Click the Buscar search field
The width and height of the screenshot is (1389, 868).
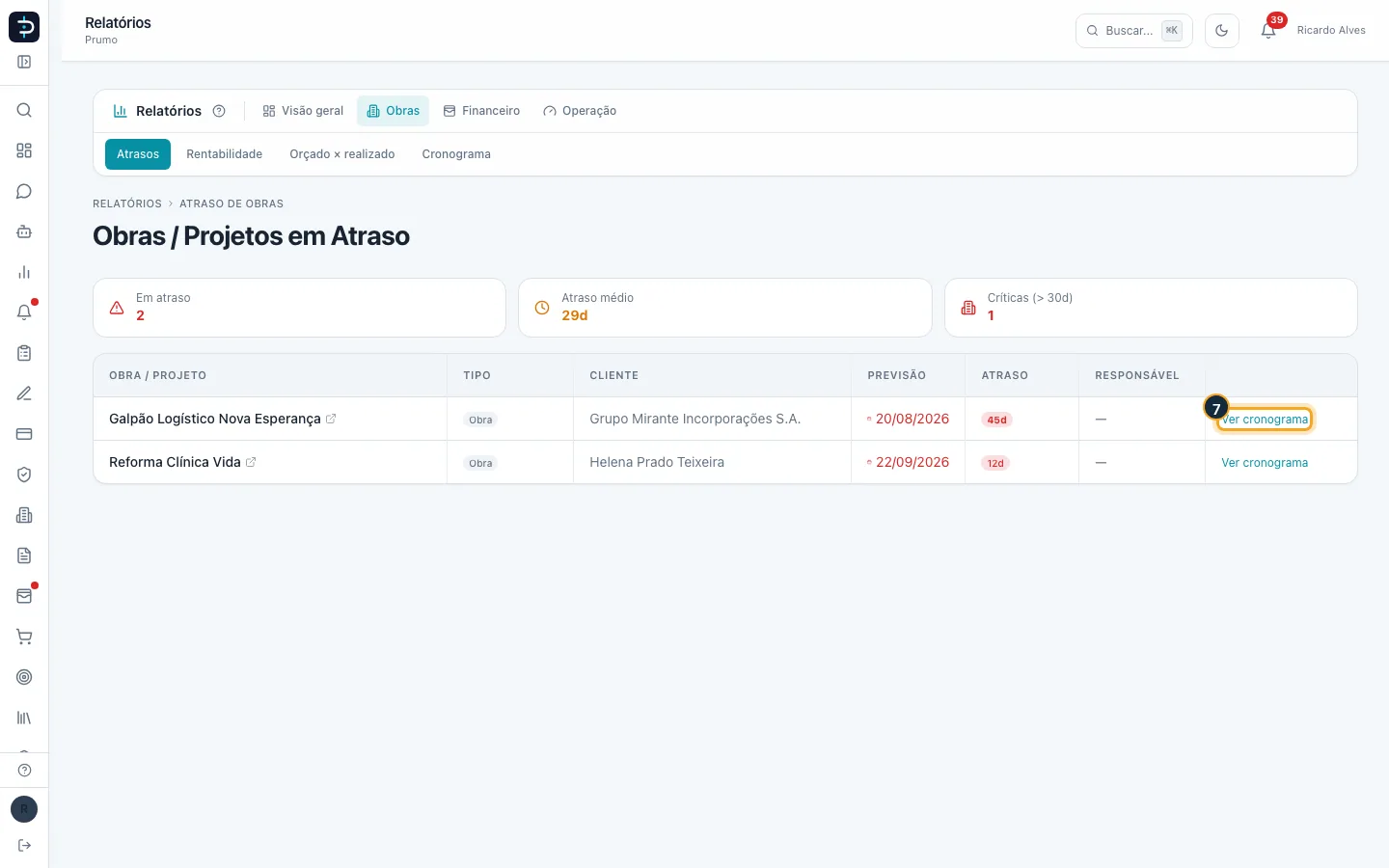click(1134, 31)
